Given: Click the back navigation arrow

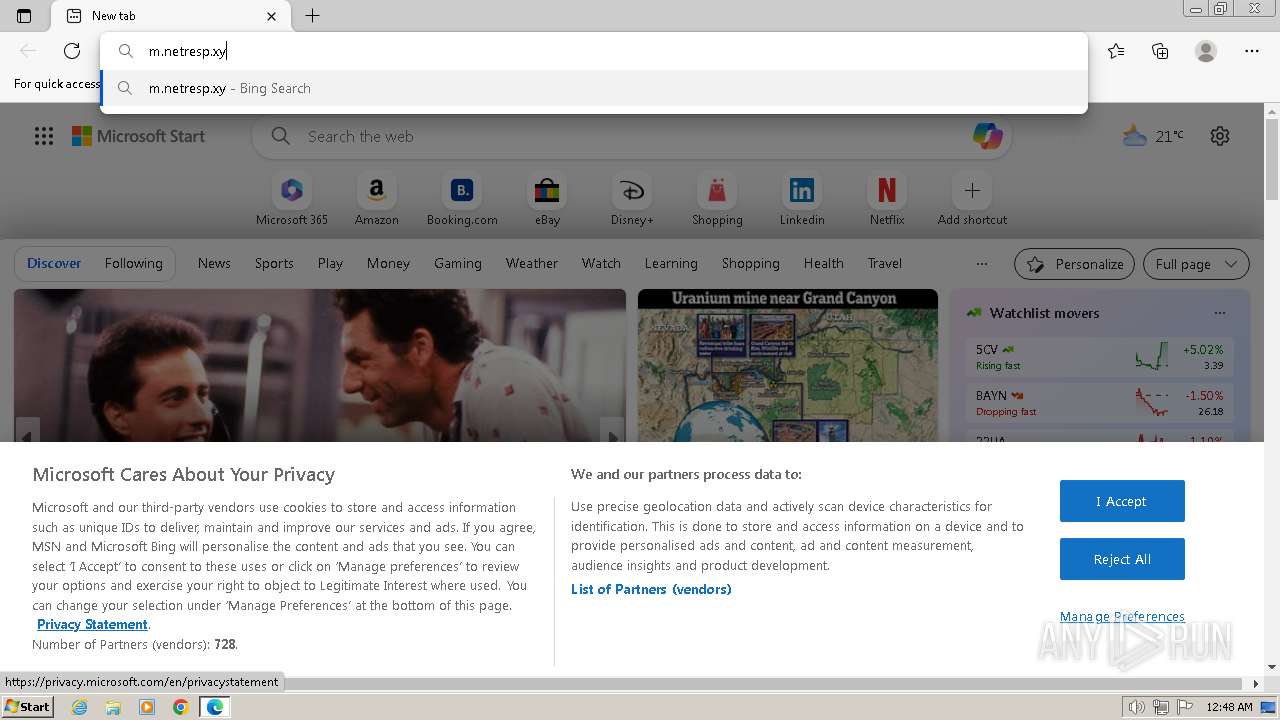Looking at the screenshot, I should point(28,51).
